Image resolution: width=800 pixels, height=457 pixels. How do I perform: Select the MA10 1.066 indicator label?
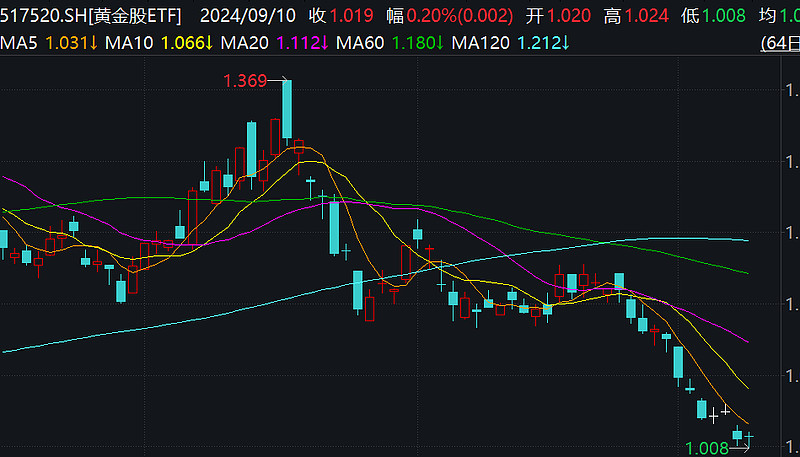159,43
